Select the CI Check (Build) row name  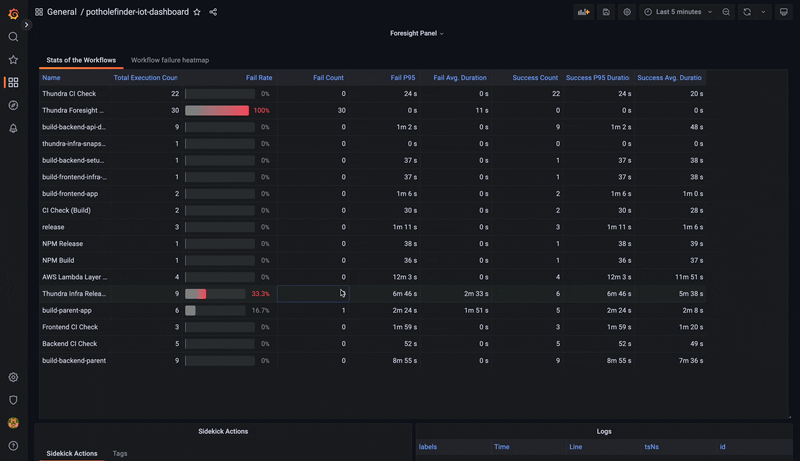click(66, 210)
